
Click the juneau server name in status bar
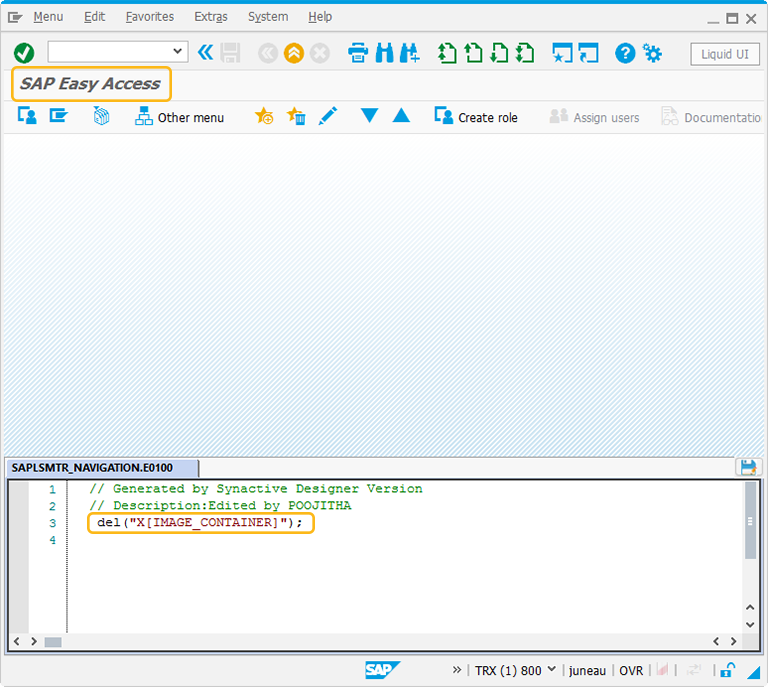[x=587, y=670]
